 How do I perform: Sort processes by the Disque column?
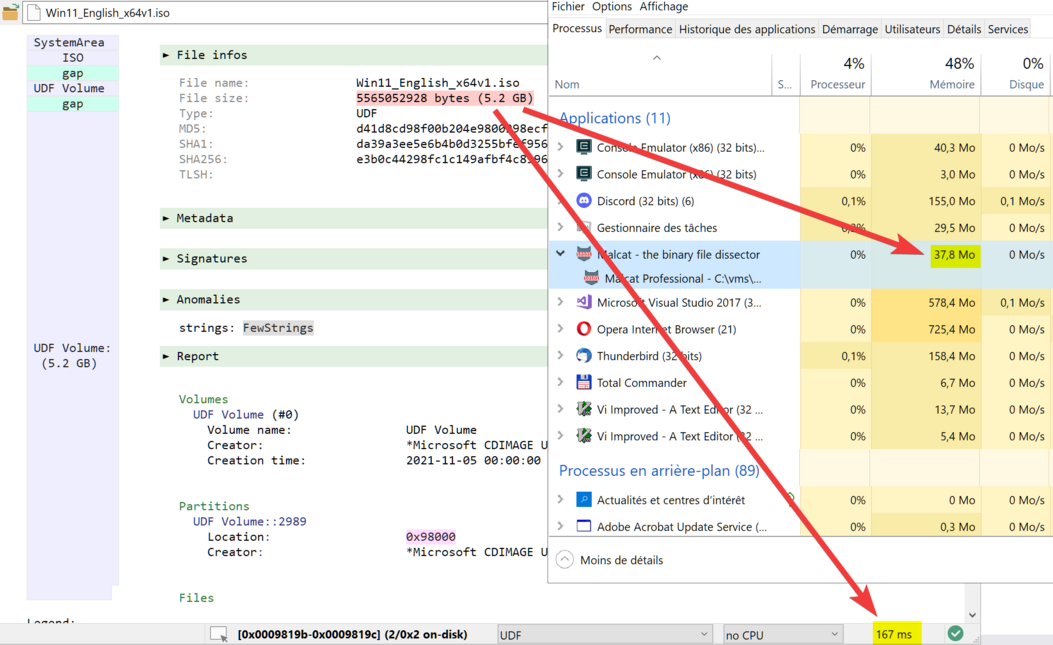(1014, 74)
